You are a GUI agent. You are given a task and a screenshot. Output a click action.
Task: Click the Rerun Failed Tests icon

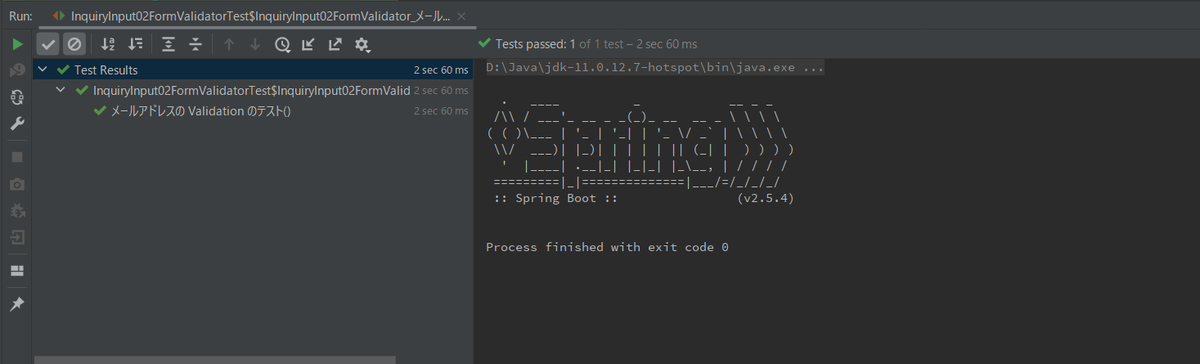17,70
